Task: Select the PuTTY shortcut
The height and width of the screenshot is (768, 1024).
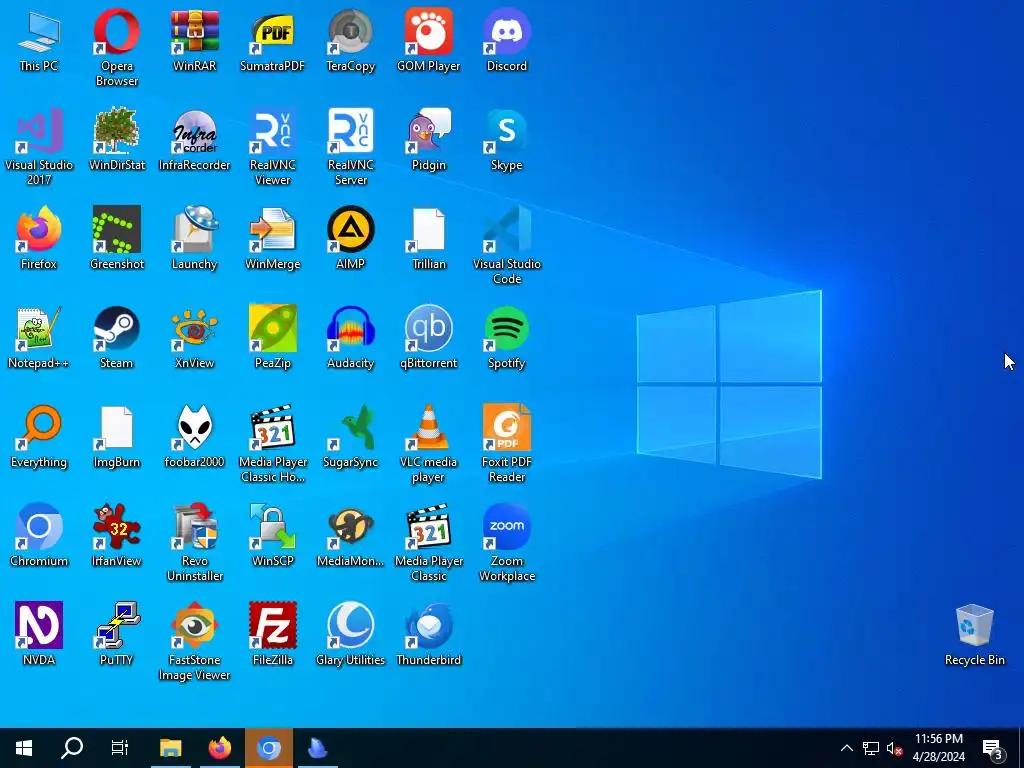Action: (x=116, y=634)
